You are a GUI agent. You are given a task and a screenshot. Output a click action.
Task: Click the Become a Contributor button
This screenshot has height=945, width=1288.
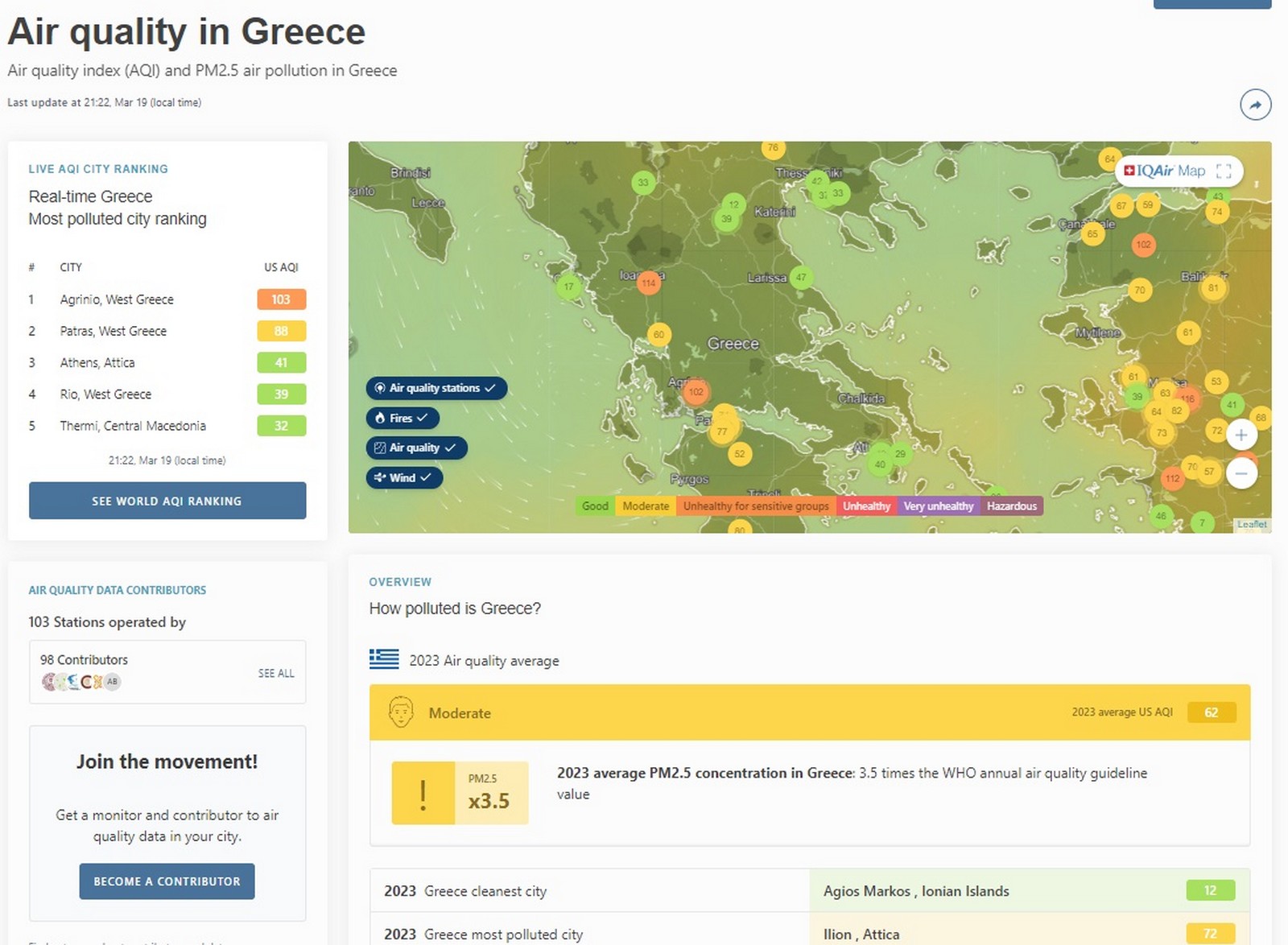click(167, 881)
